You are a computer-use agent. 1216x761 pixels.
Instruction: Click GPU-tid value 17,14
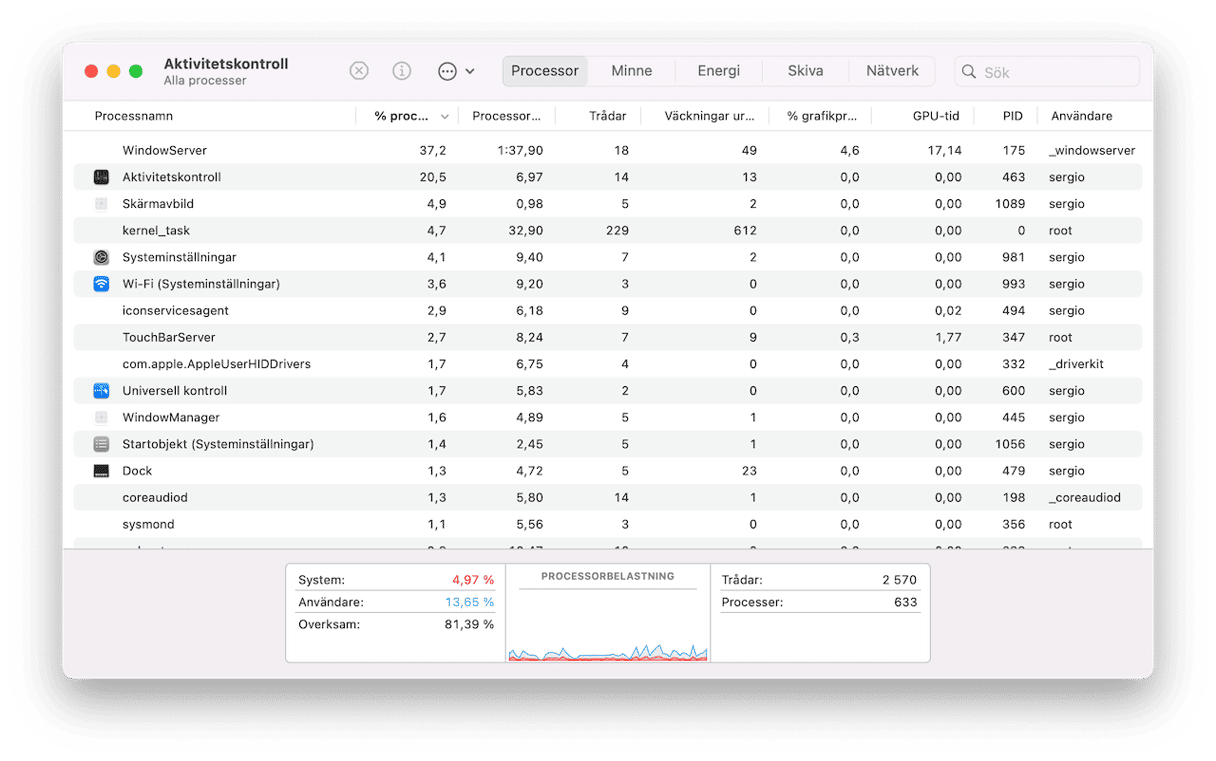[x=944, y=150]
